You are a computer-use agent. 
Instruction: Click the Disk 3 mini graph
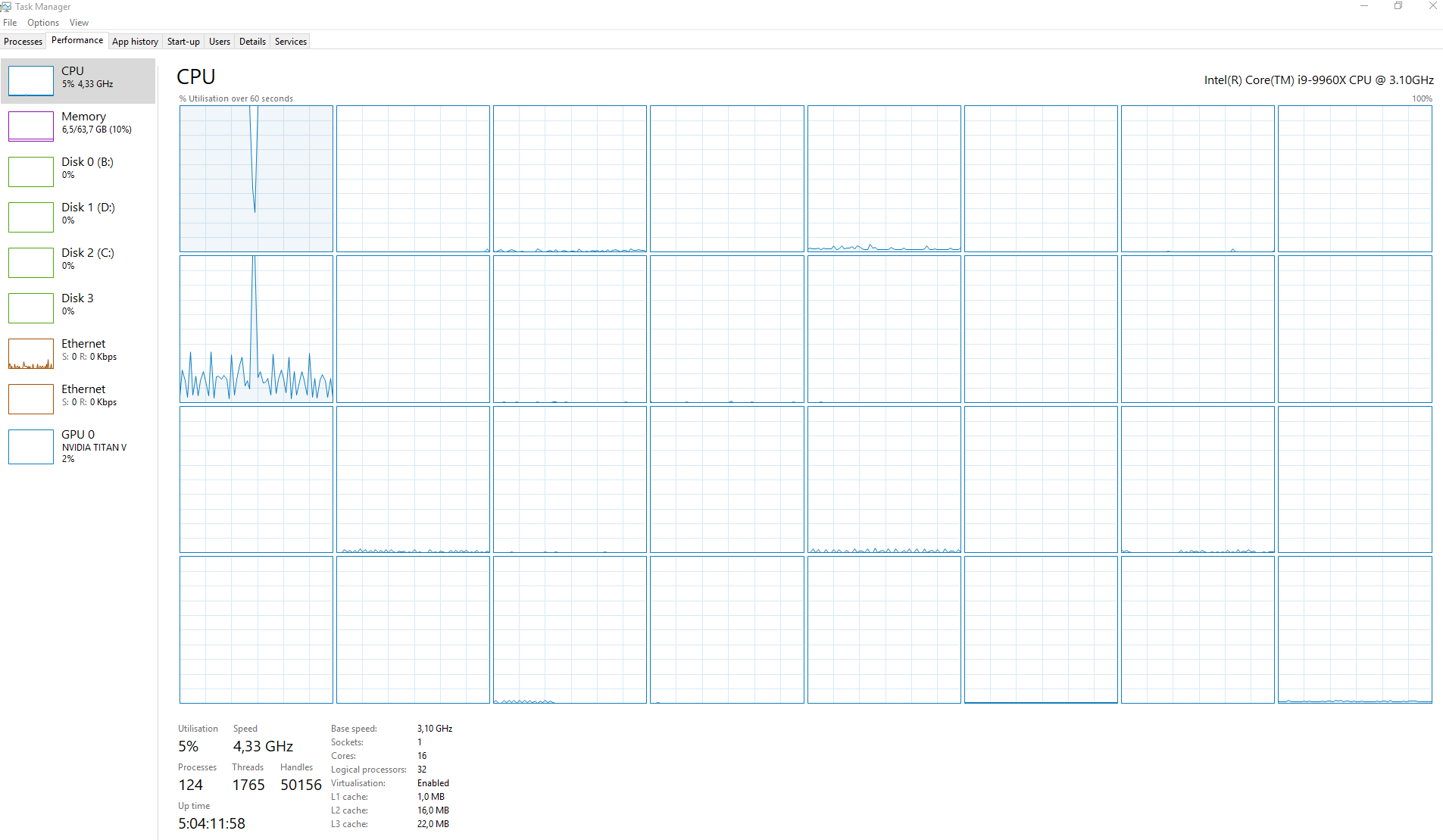tap(31, 308)
